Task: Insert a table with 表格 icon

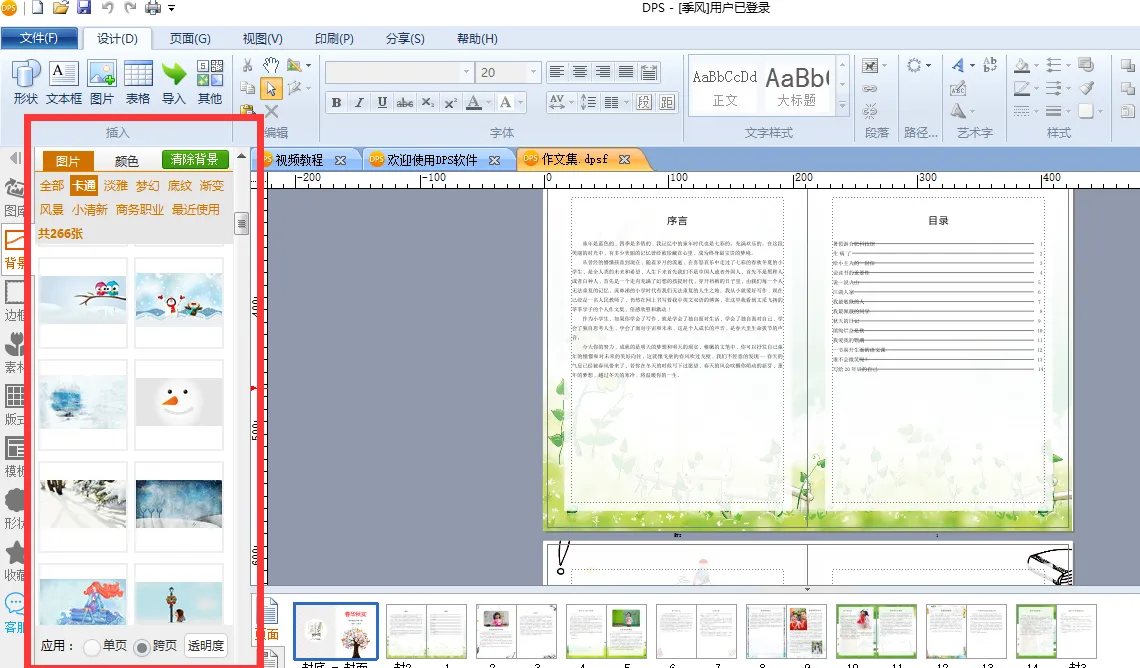Action: [x=138, y=75]
